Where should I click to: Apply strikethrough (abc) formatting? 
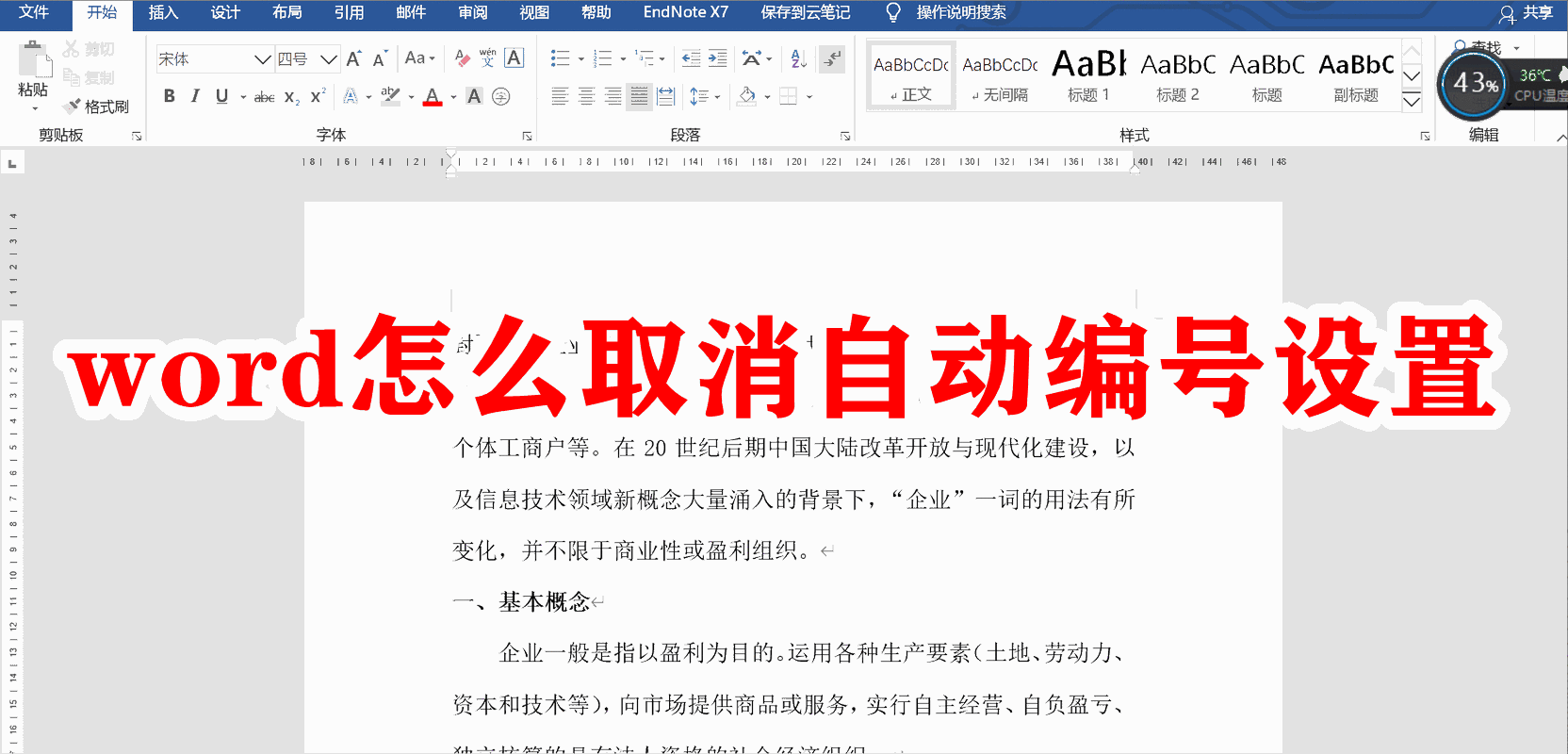pyautogui.click(x=264, y=96)
